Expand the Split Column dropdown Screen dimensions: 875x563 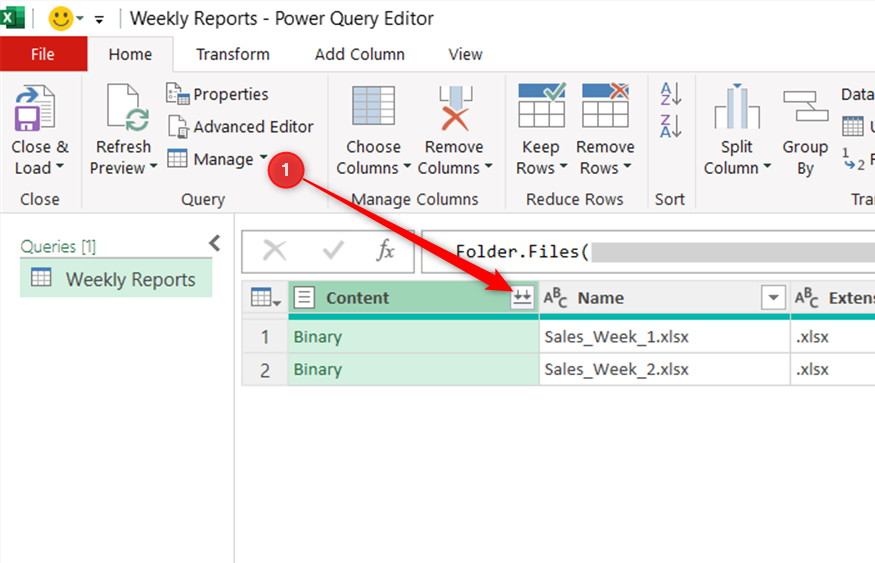[x=767, y=167]
